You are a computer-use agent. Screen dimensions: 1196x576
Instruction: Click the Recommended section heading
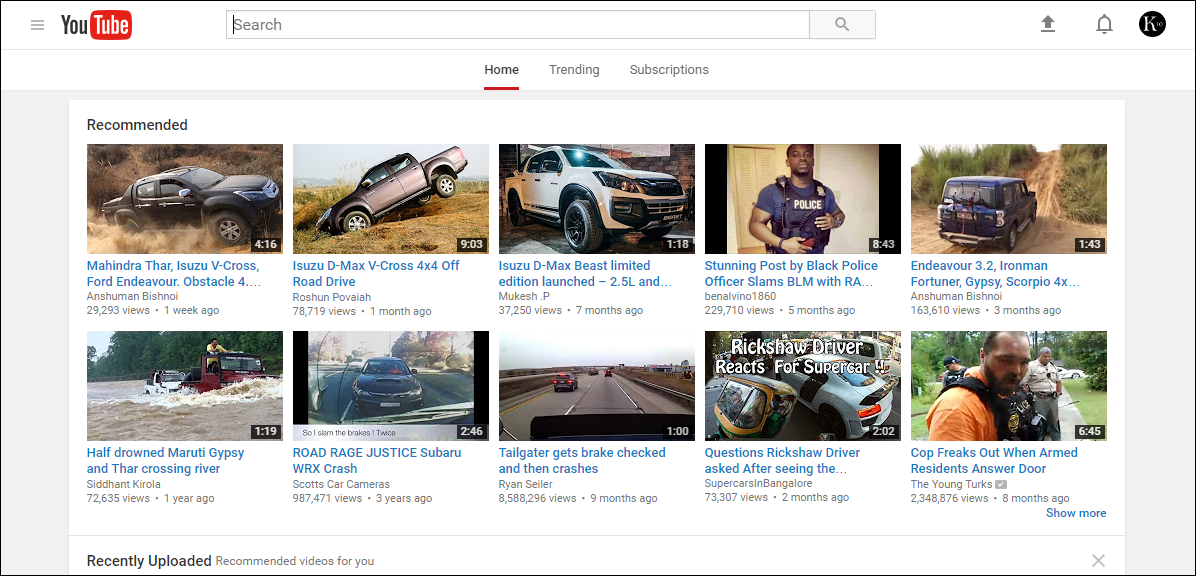coord(137,125)
